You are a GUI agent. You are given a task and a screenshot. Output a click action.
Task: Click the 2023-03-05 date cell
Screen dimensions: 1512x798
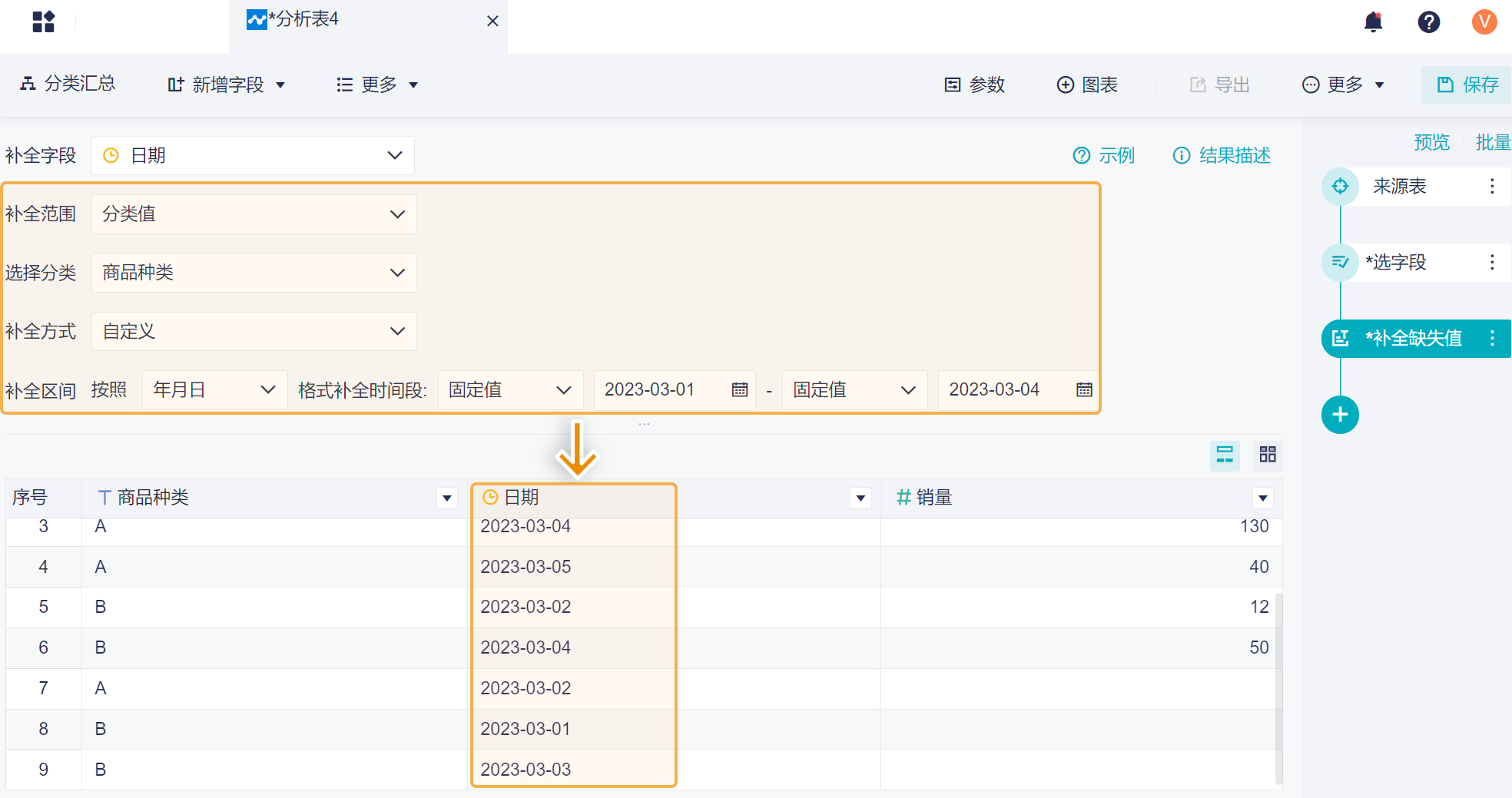(674, 567)
